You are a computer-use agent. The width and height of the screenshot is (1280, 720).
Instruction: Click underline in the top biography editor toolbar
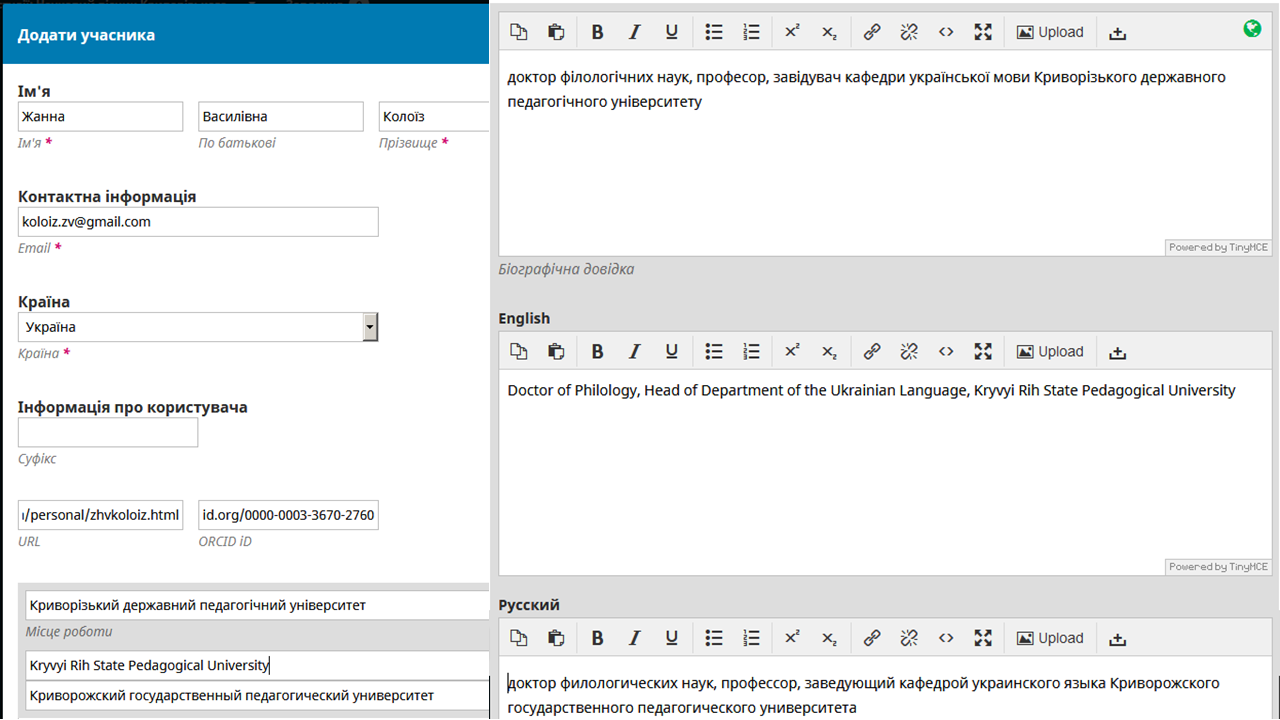[x=671, y=32]
